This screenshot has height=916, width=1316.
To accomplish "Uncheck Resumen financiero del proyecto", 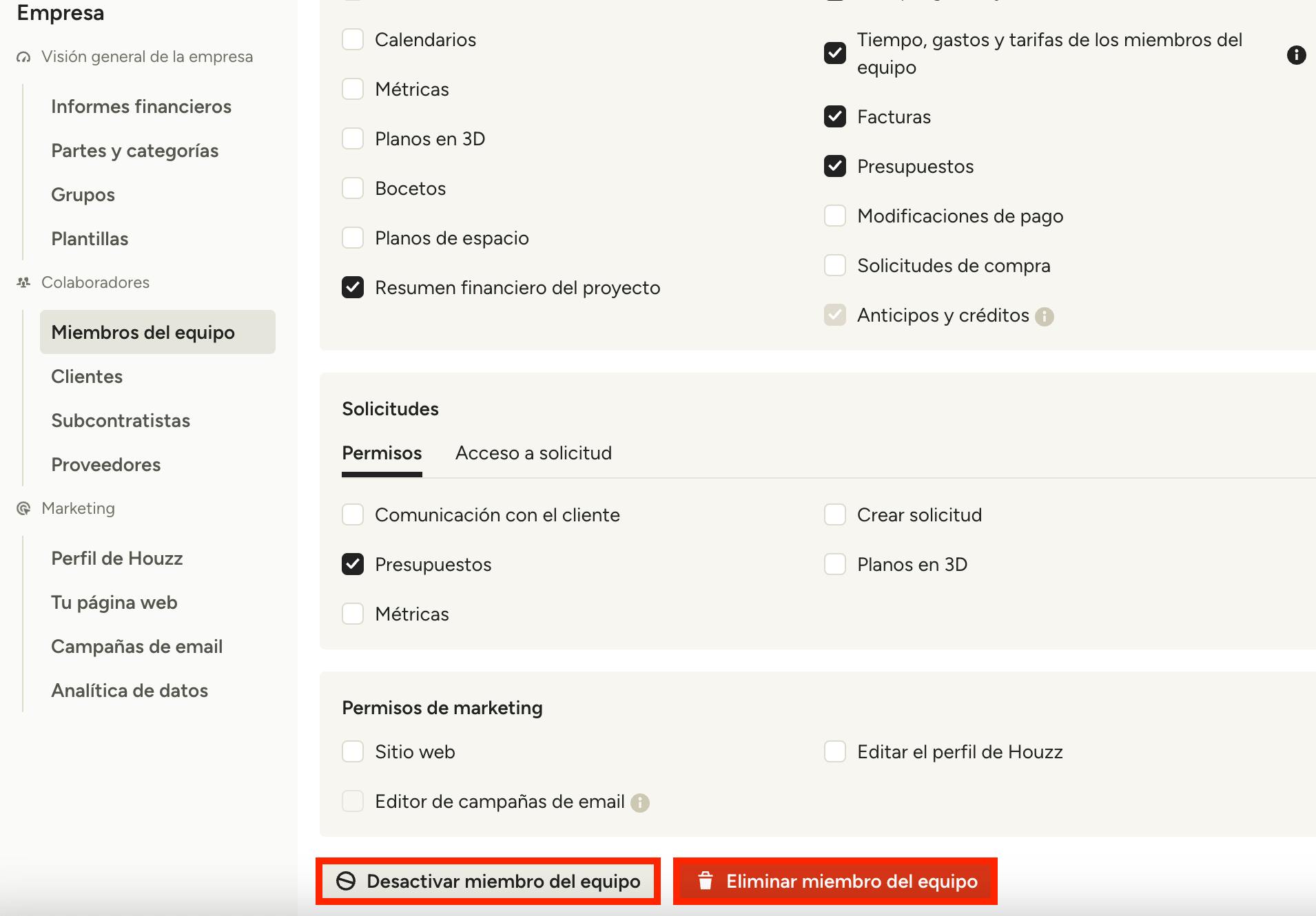I will (353, 288).
